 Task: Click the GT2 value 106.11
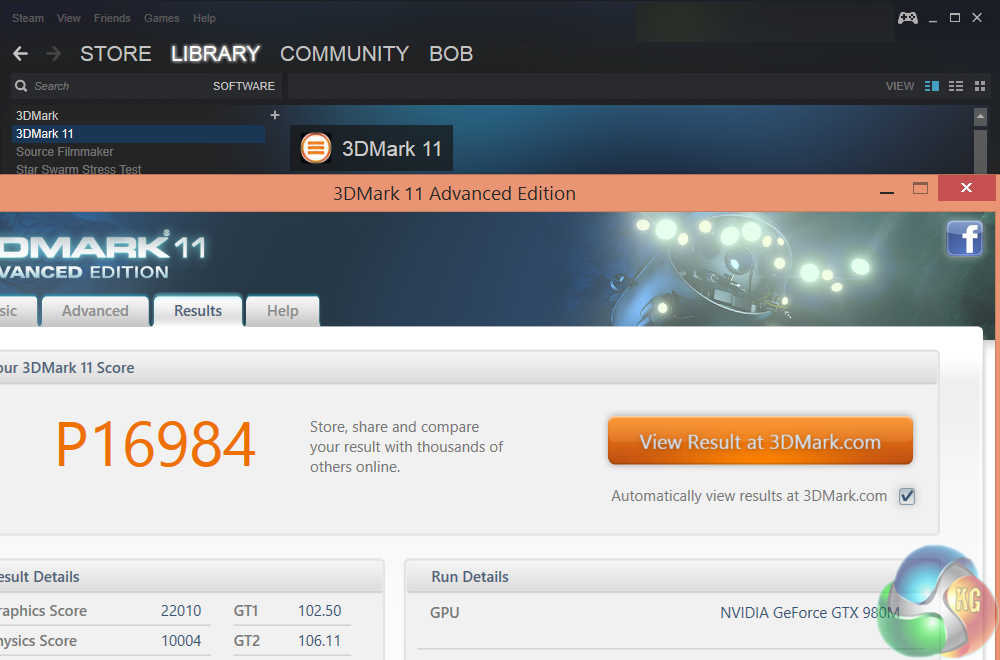[x=320, y=641]
